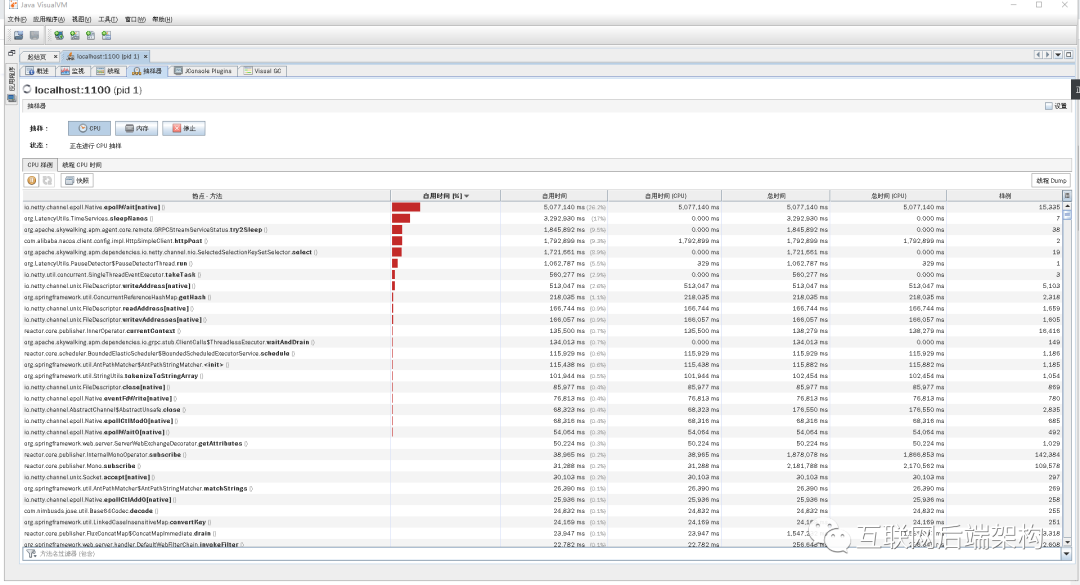1080x585 pixels.
Task: Enable the 设置 checkbox
Action: coord(1049,106)
